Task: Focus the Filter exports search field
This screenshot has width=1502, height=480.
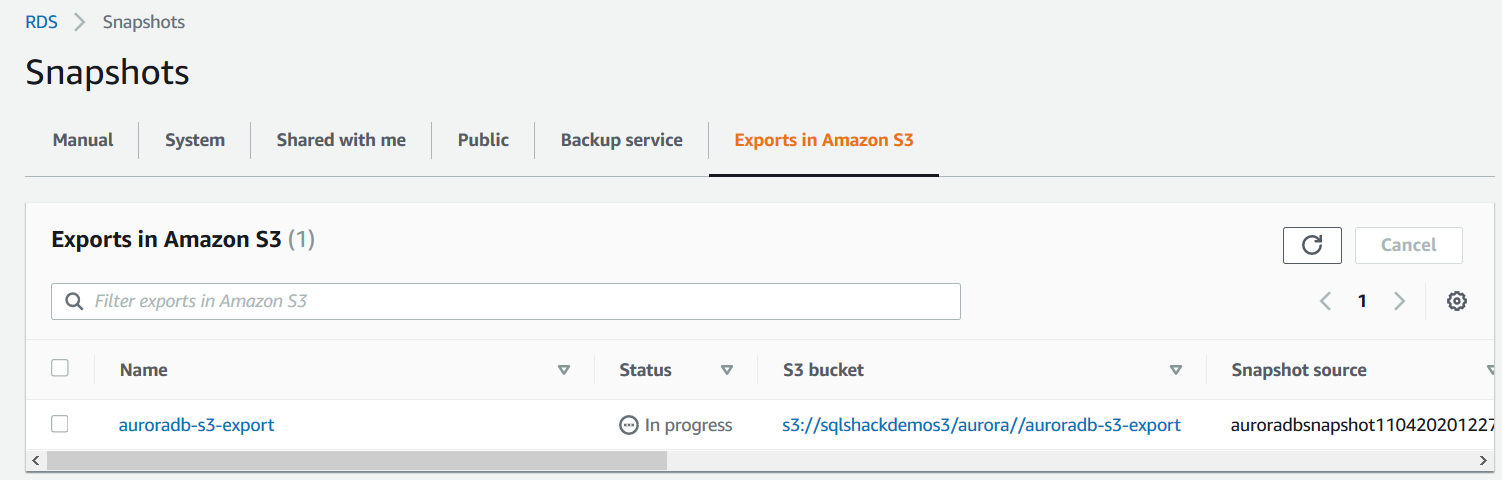Action: pos(520,301)
